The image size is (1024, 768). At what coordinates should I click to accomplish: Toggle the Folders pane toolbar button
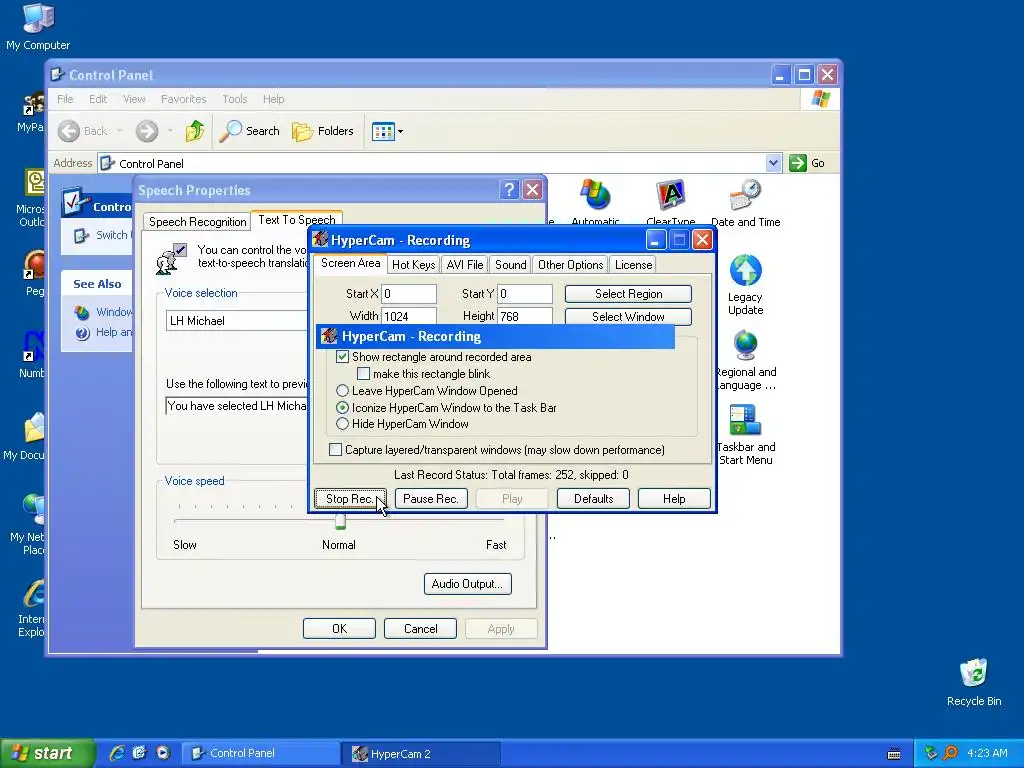point(323,131)
